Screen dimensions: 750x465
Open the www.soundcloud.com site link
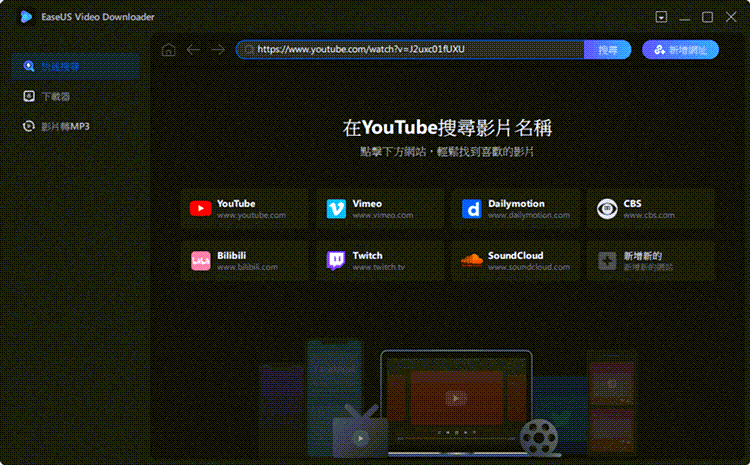point(529,267)
